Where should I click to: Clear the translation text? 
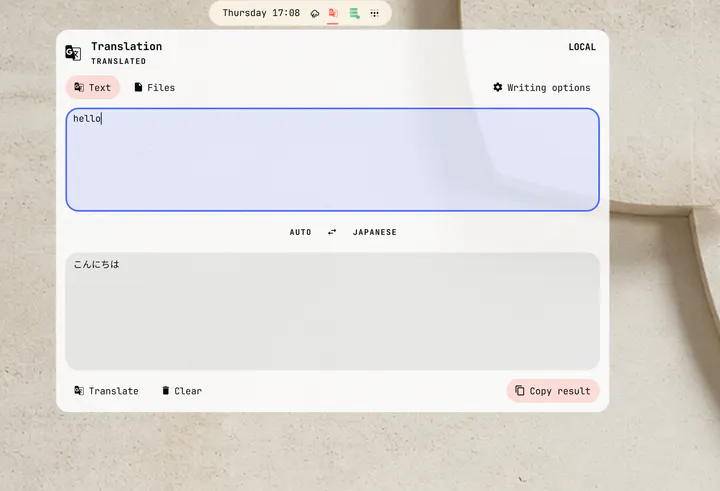click(182, 391)
